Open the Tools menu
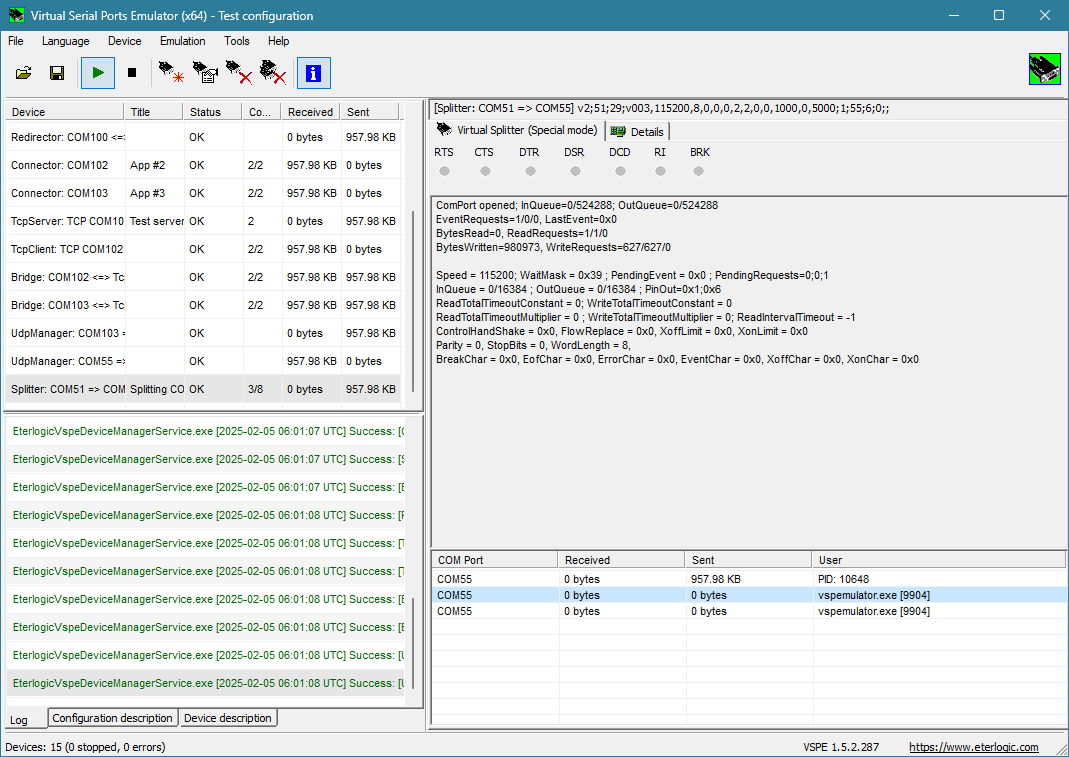 point(237,41)
